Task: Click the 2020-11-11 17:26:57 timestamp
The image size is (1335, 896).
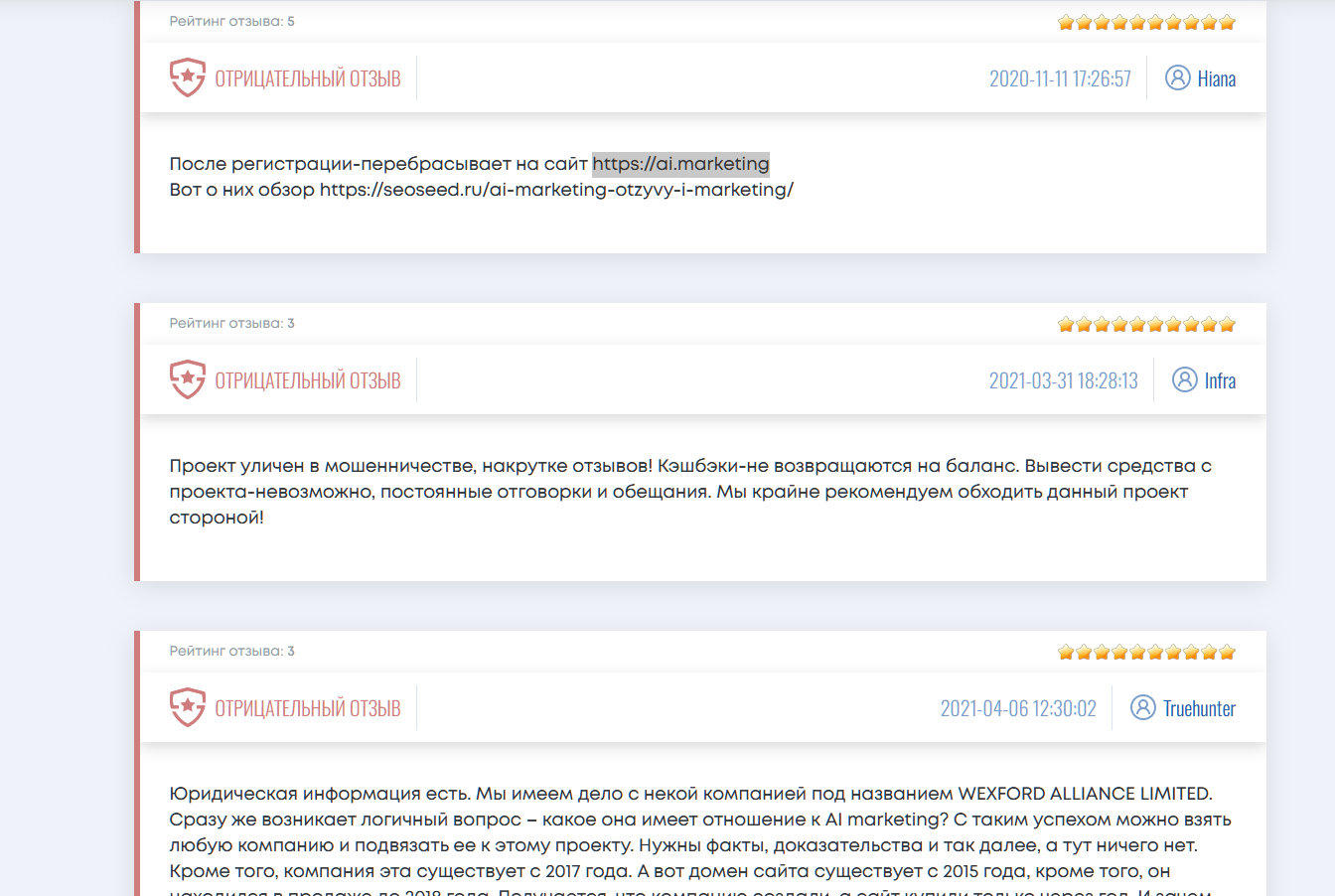Action: pyautogui.click(x=1060, y=78)
